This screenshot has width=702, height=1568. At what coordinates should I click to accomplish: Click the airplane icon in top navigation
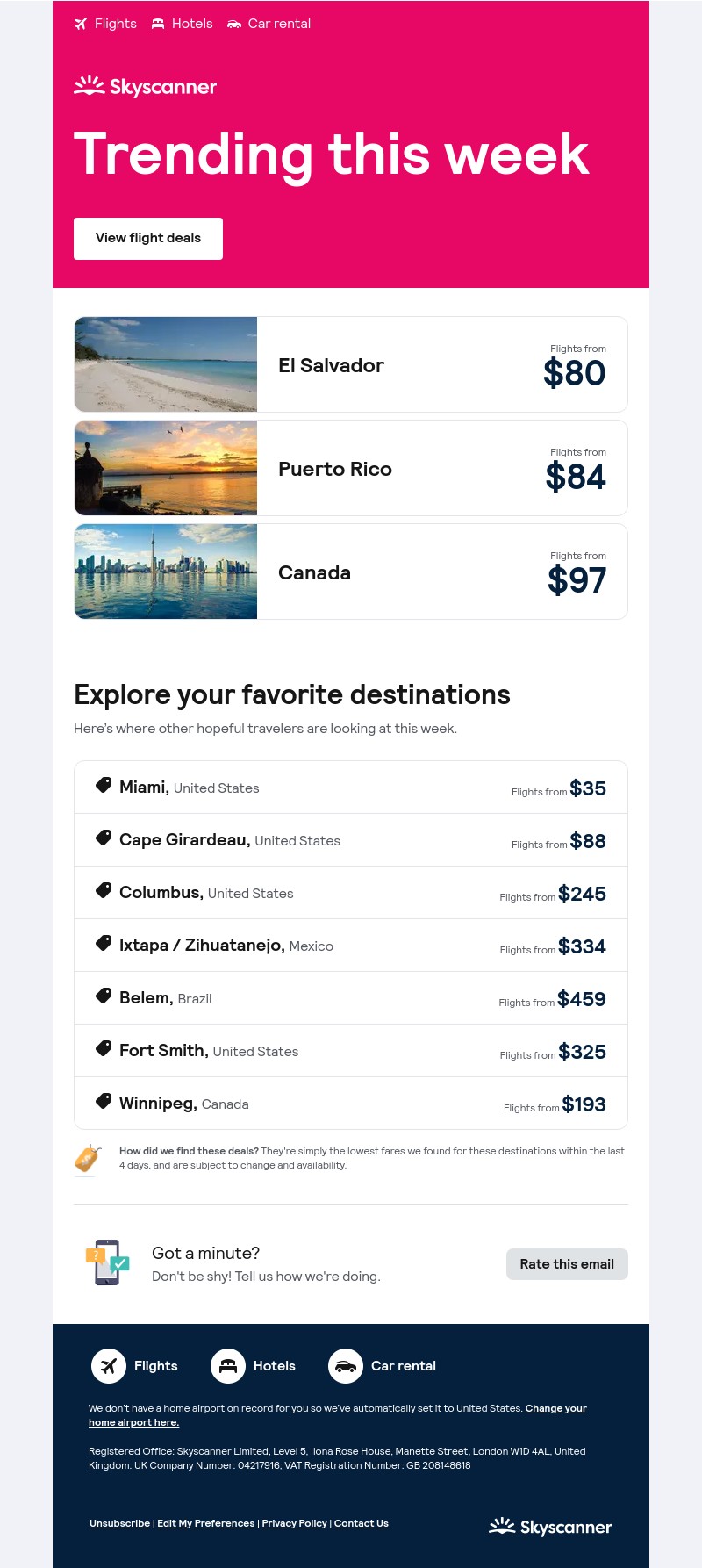81,24
